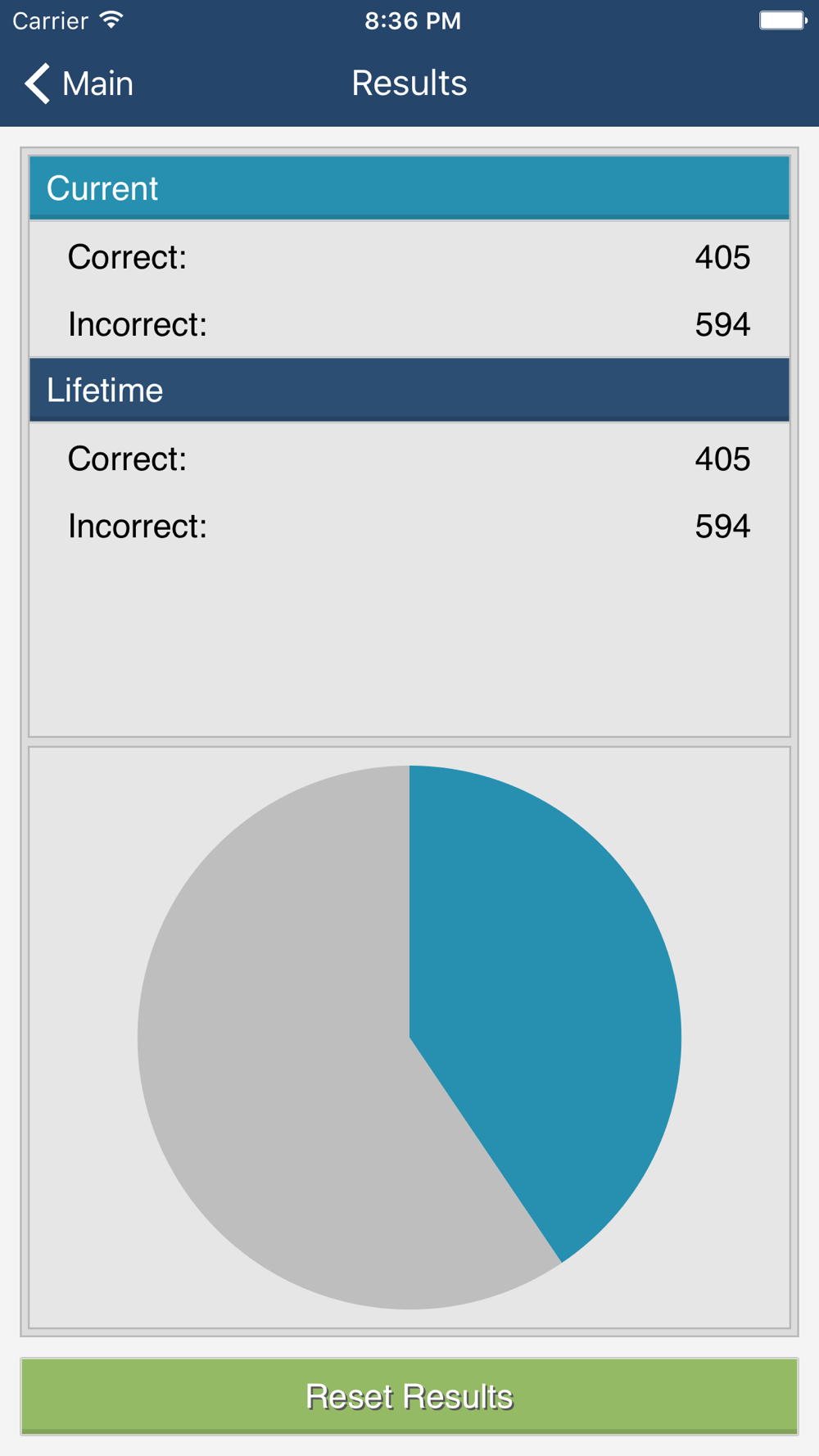This screenshot has height=1456, width=819.
Task: Select the Lifetime section header
Action: (x=409, y=390)
